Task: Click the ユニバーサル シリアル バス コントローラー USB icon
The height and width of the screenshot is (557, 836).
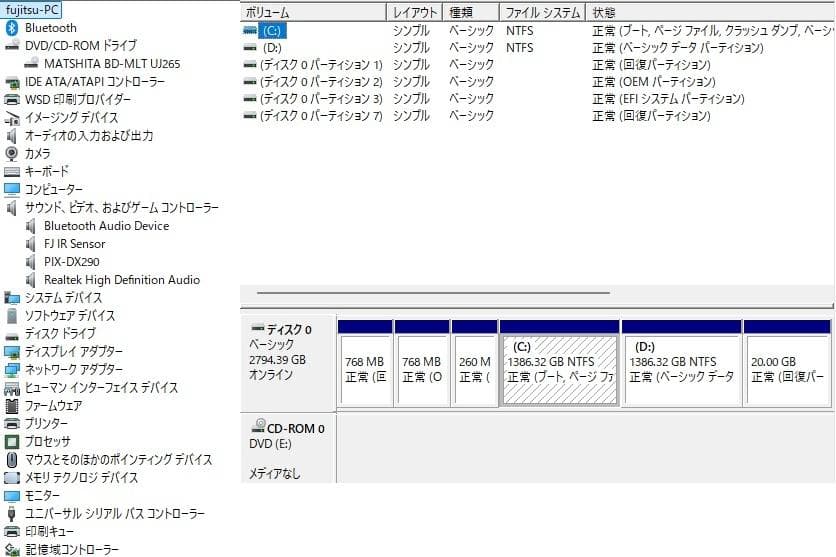Action: point(12,514)
